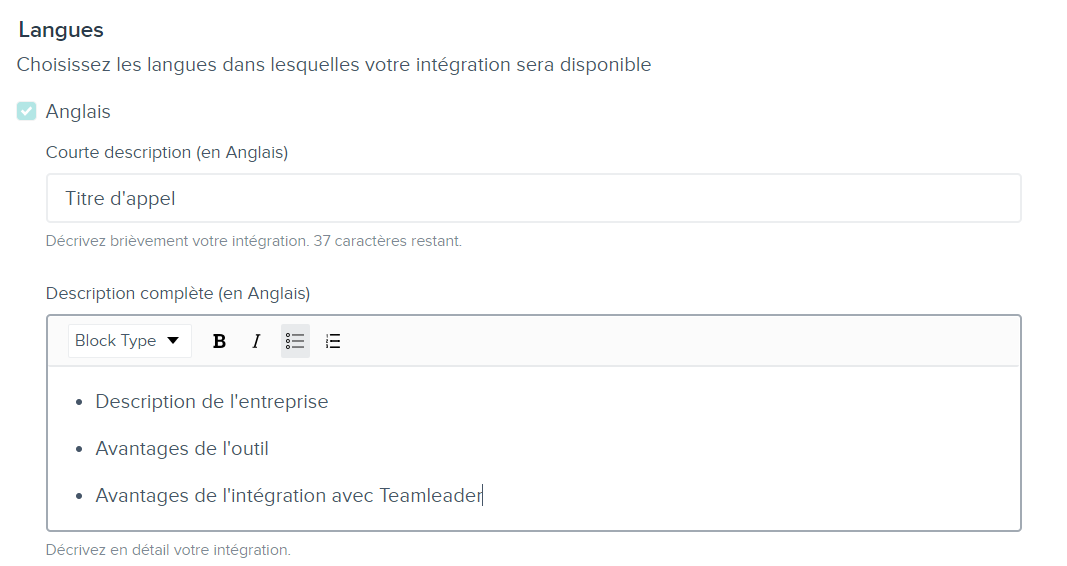The width and height of the screenshot is (1067, 566).
Task: Click the "Choisissez les langues" subtitle text
Action: point(333,65)
